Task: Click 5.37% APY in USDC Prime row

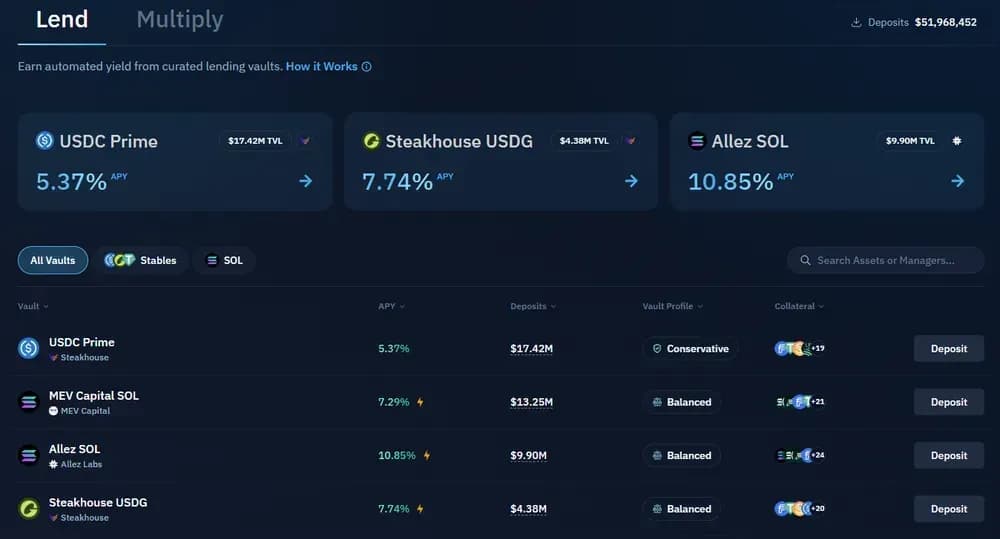Action: point(393,348)
